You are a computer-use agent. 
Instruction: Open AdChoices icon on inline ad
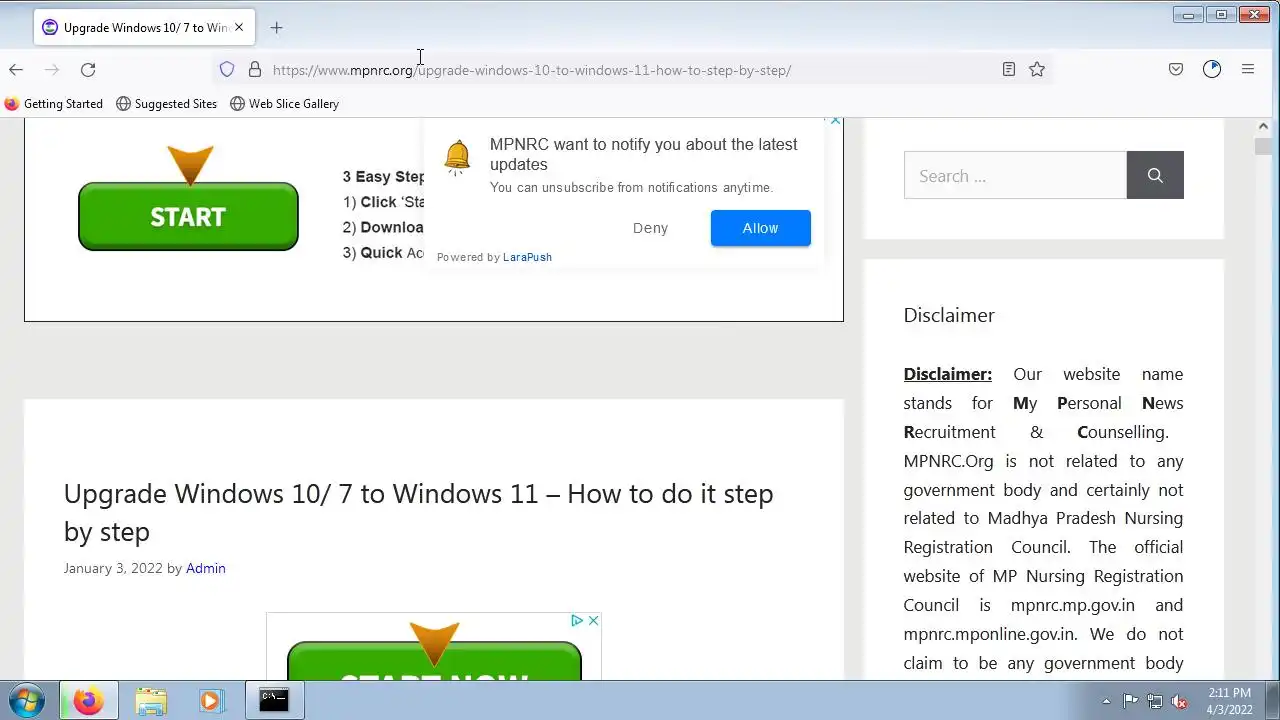point(577,620)
